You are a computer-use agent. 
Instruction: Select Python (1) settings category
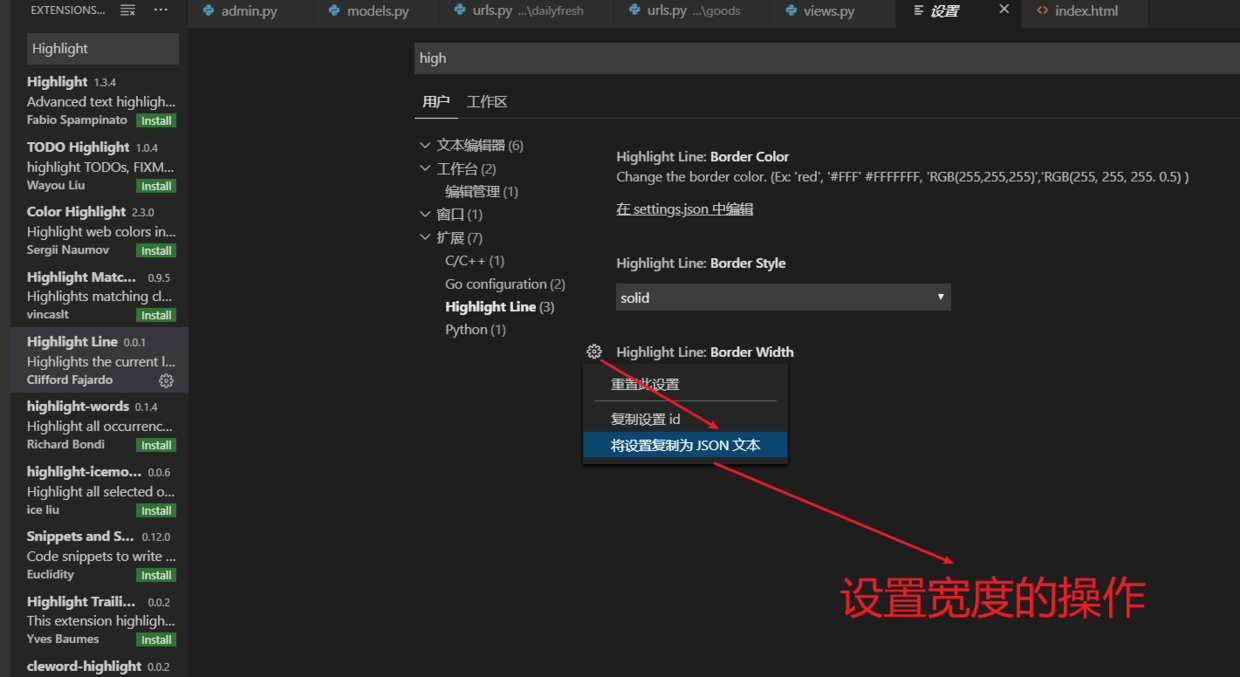pos(475,329)
